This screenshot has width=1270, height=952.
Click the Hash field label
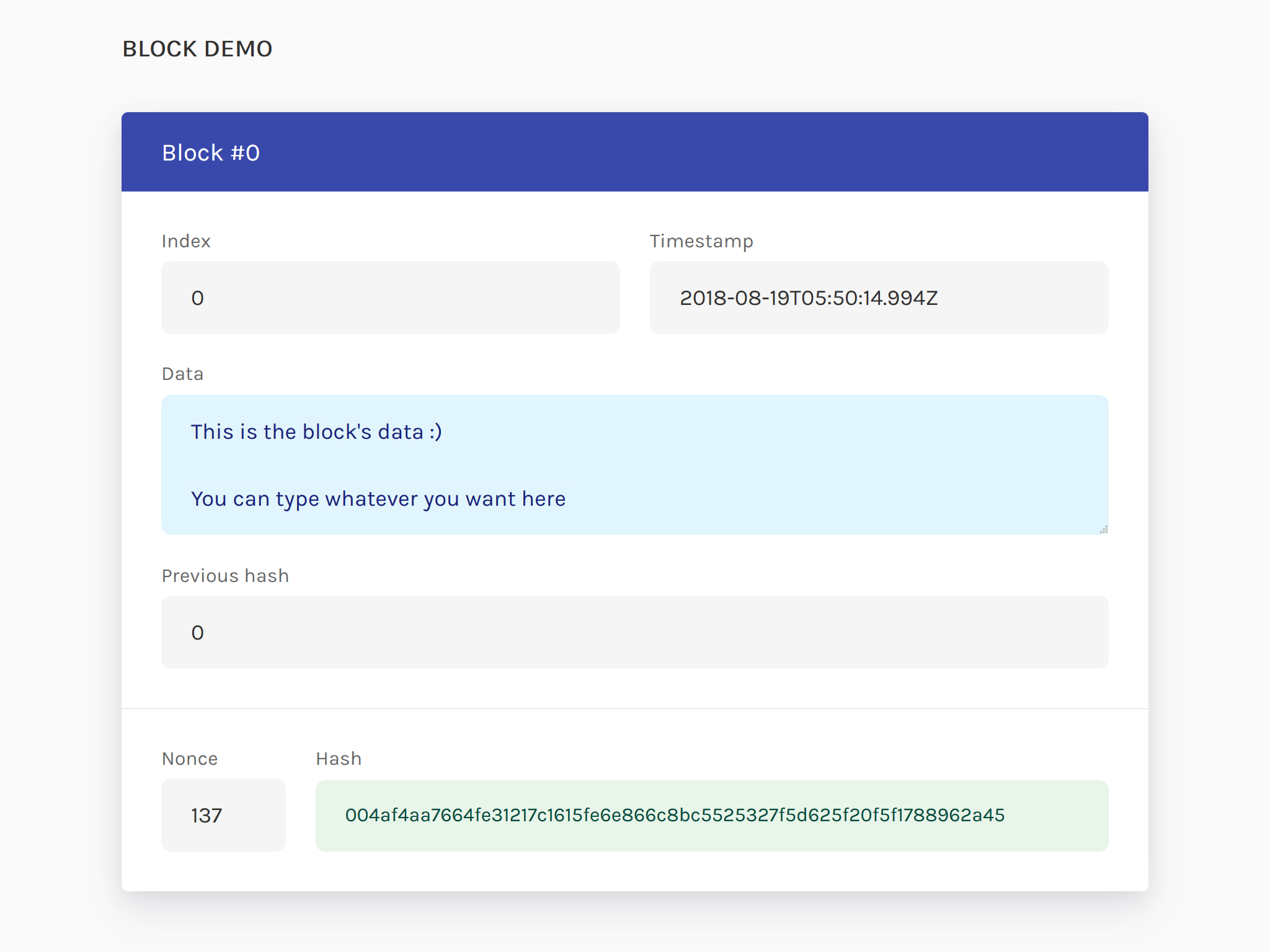[339, 759]
